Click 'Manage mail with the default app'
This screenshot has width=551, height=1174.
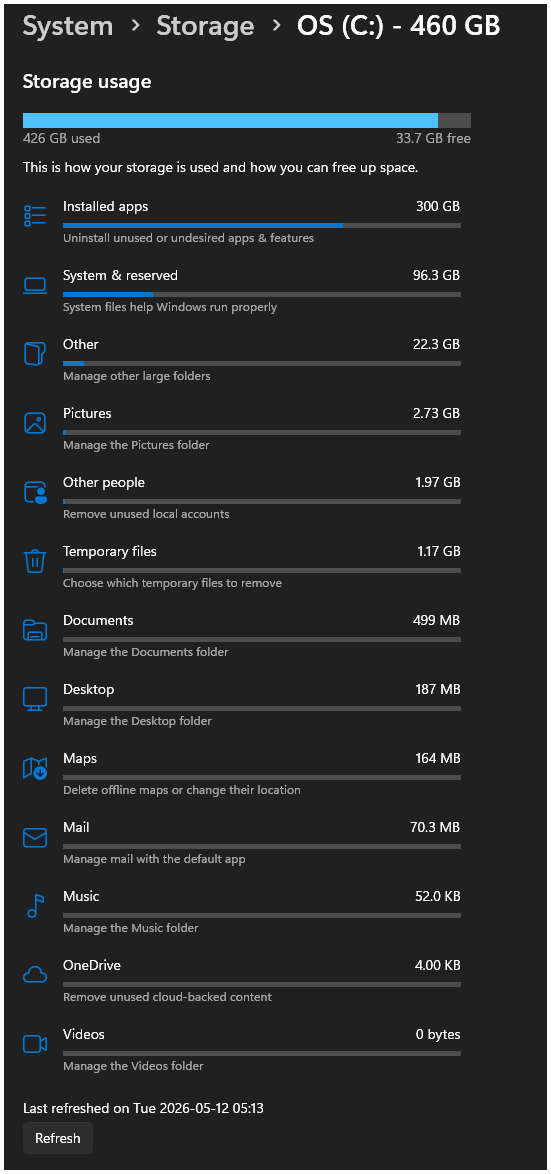point(154,859)
